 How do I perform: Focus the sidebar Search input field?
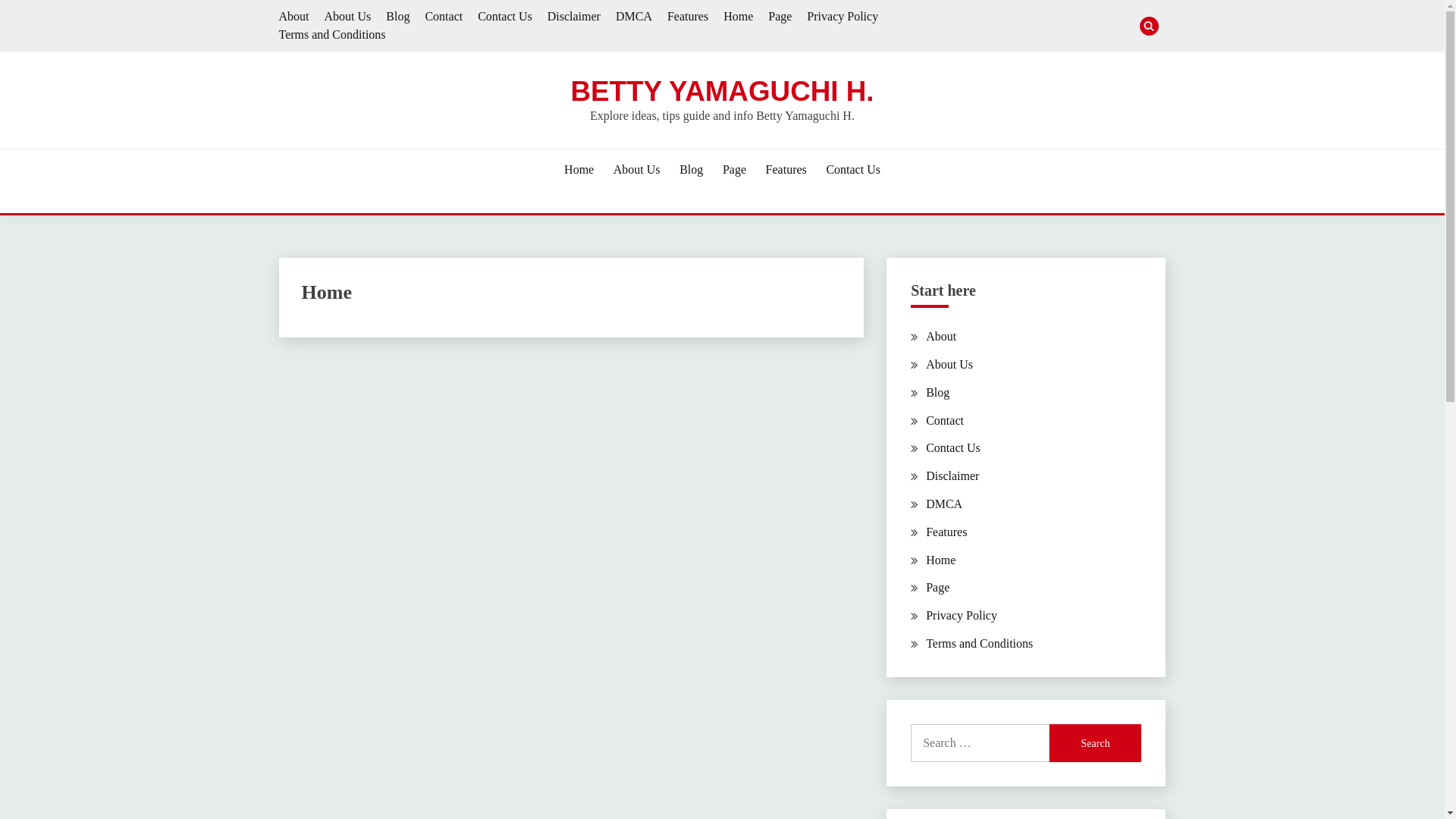[x=980, y=743]
